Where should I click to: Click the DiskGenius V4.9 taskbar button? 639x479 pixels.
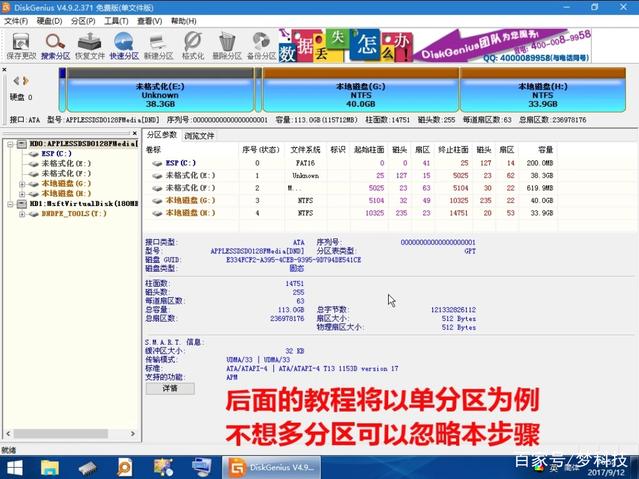click(x=271, y=468)
